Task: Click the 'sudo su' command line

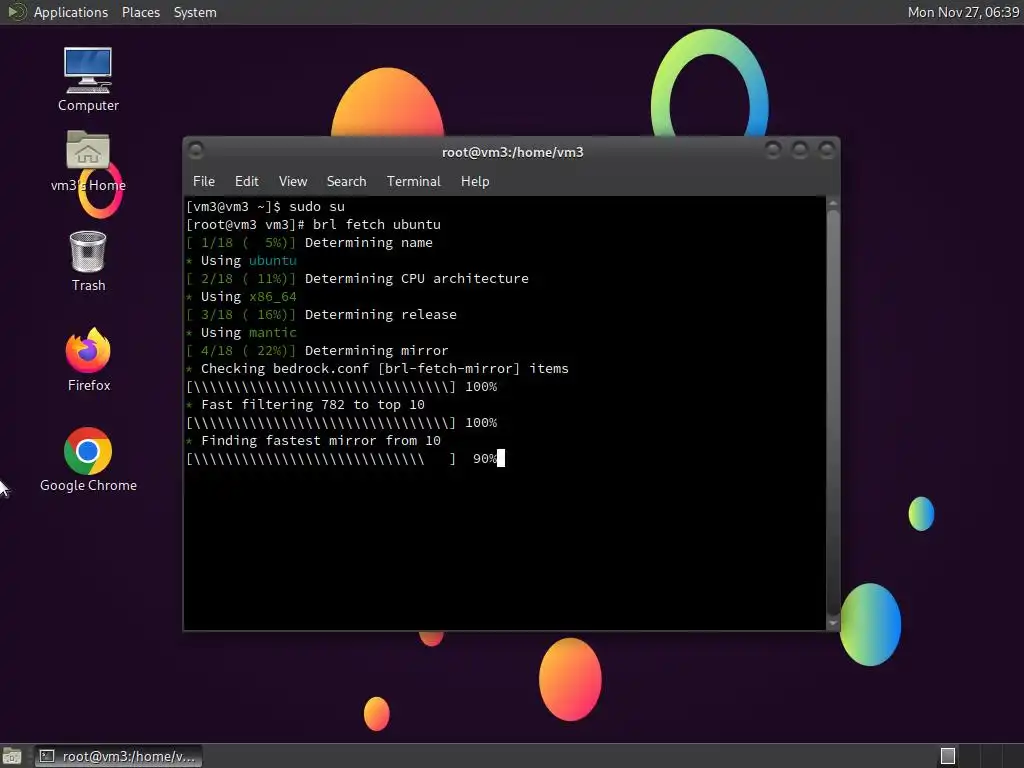Action: coord(265,206)
